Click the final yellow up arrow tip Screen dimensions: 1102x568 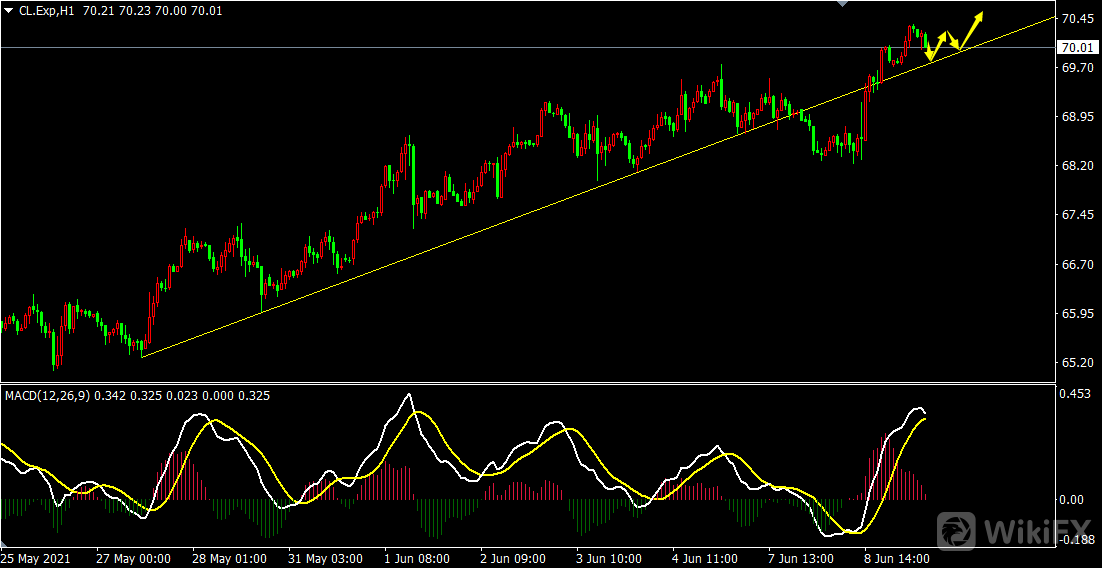[981, 14]
